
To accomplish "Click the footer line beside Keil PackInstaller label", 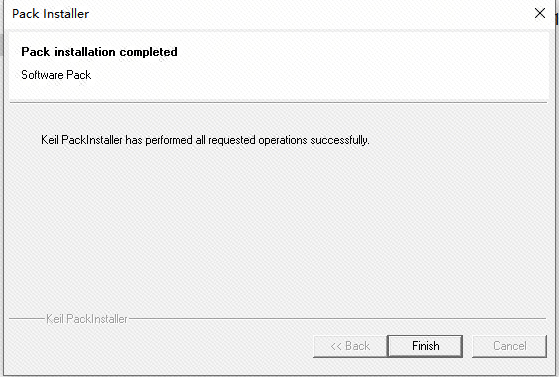I will [x=337, y=318].
